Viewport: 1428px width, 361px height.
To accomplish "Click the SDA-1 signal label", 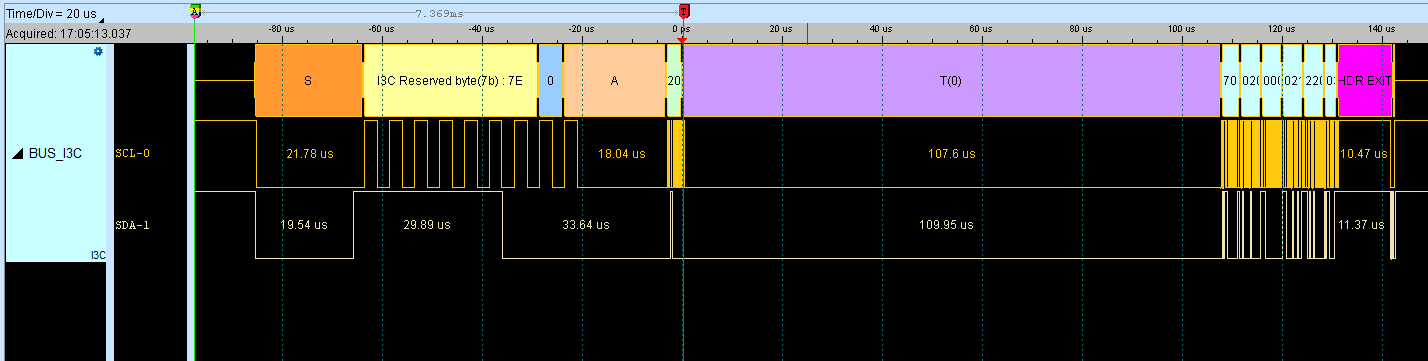I will (133, 225).
